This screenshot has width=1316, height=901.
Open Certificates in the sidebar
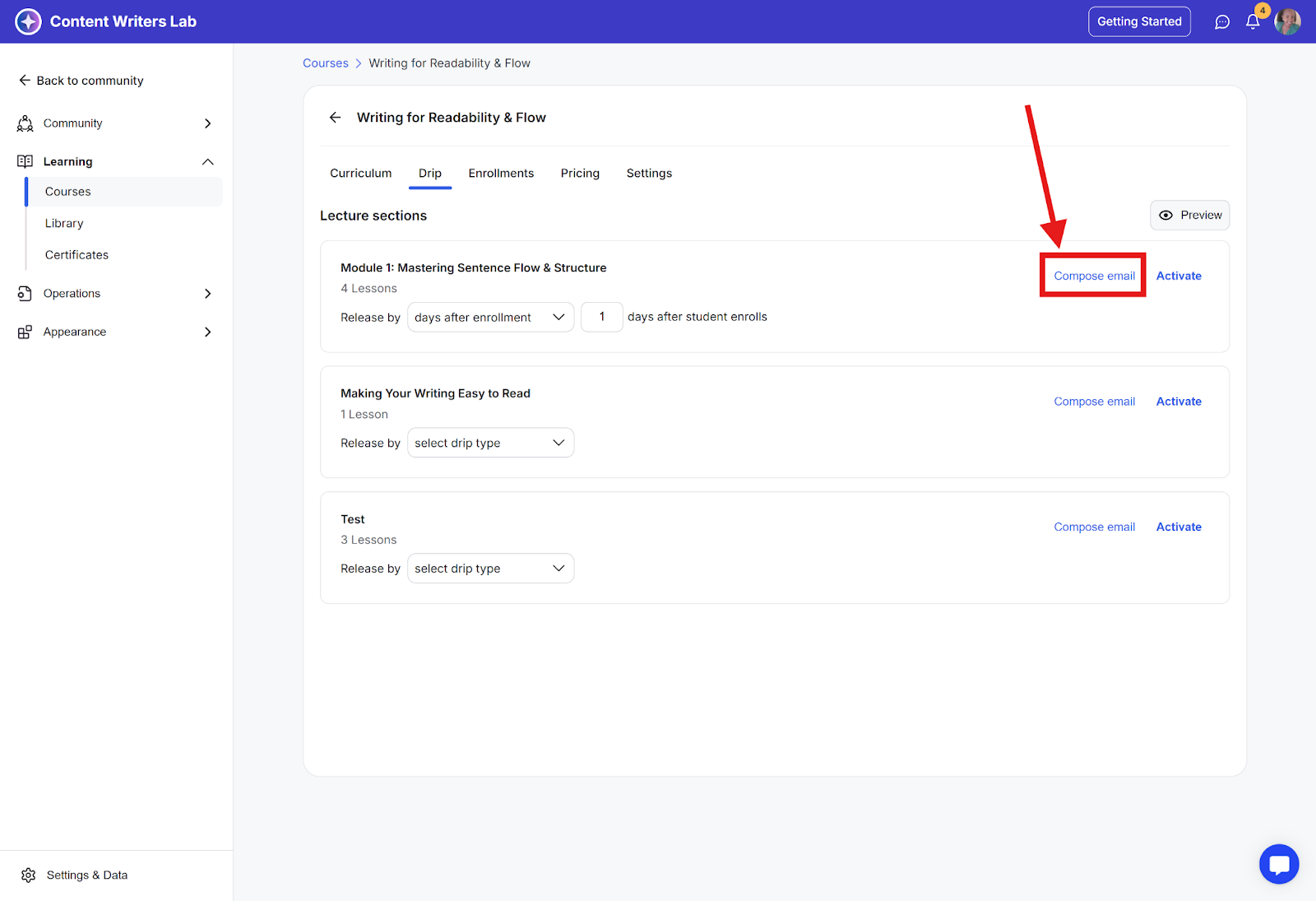[76, 255]
